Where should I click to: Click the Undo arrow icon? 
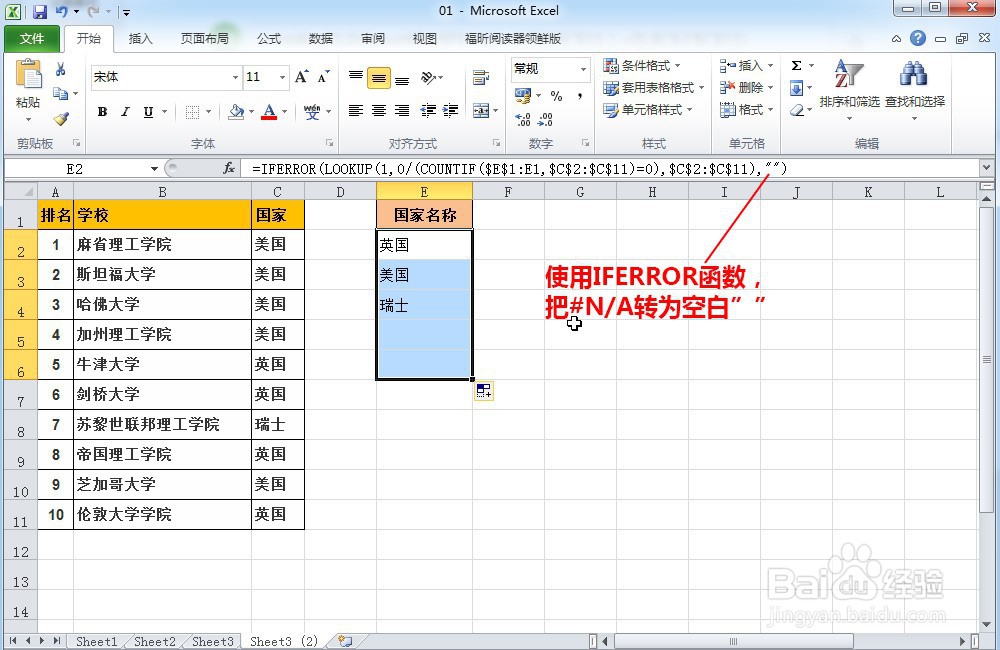pyautogui.click(x=61, y=11)
